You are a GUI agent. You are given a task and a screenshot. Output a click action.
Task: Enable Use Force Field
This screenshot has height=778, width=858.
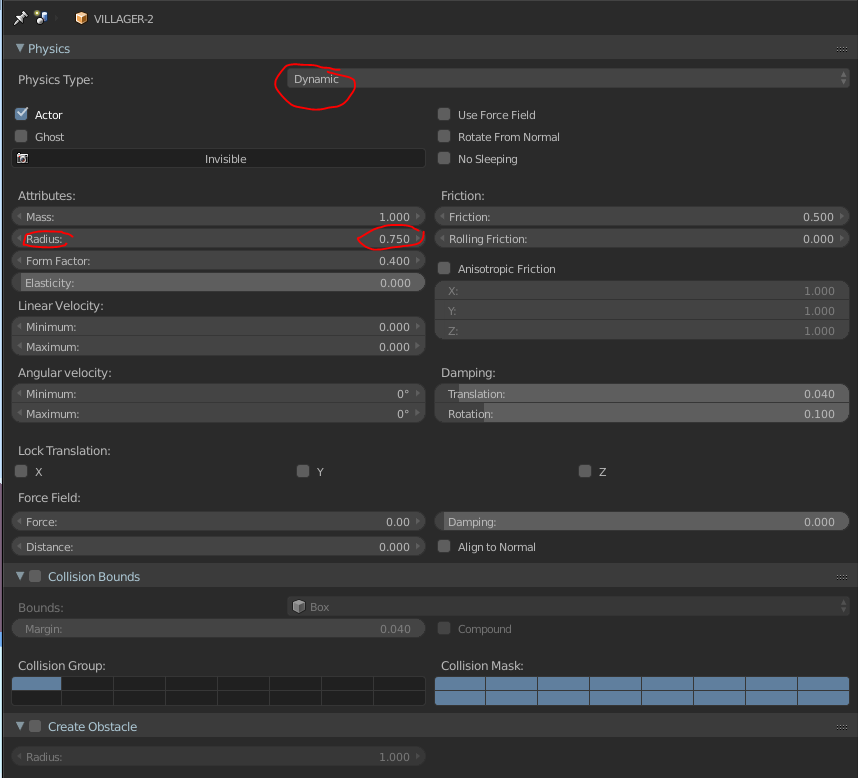[x=444, y=114]
